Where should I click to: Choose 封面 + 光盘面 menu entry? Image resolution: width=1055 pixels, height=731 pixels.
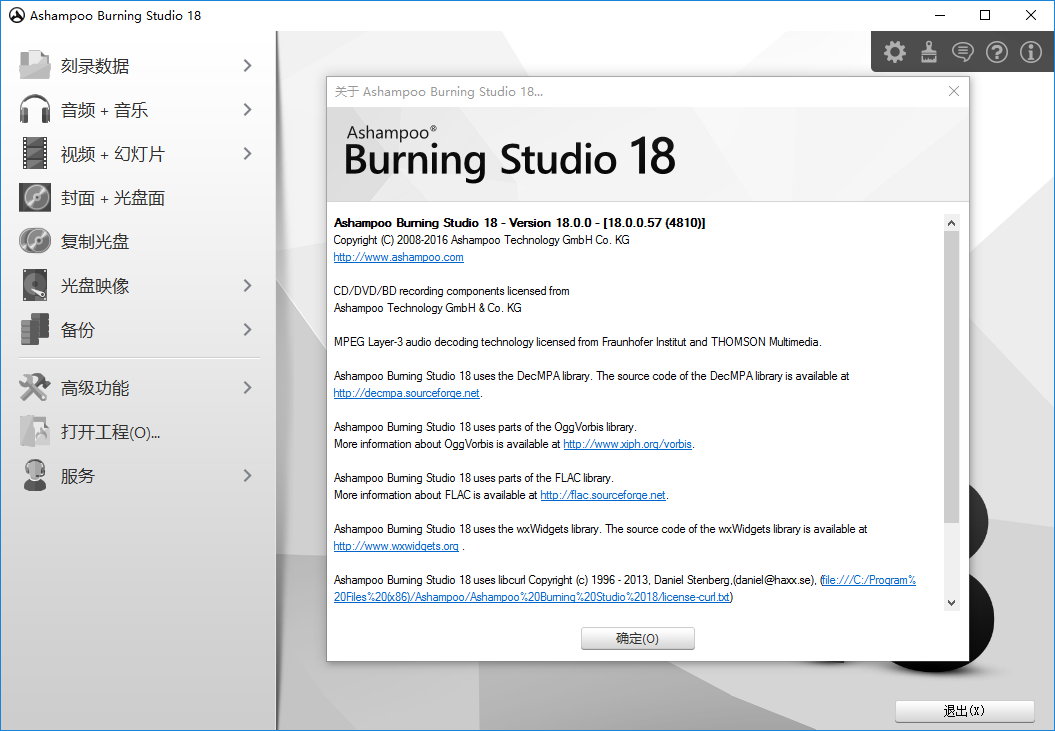[138, 197]
